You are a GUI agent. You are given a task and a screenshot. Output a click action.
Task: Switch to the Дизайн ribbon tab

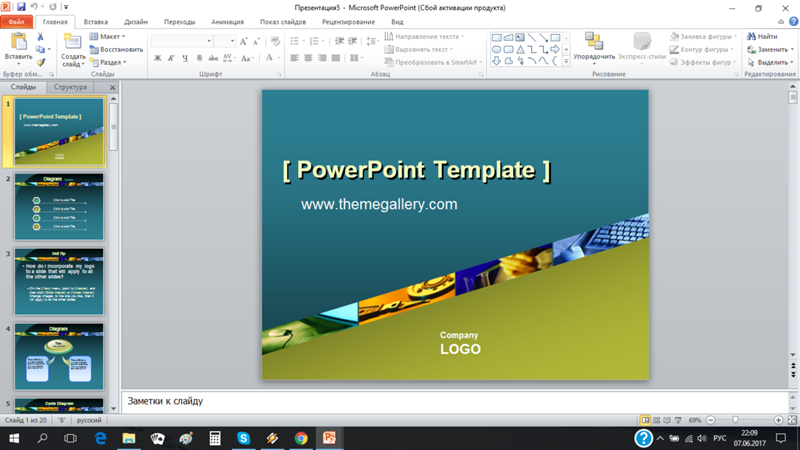pos(136,22)
